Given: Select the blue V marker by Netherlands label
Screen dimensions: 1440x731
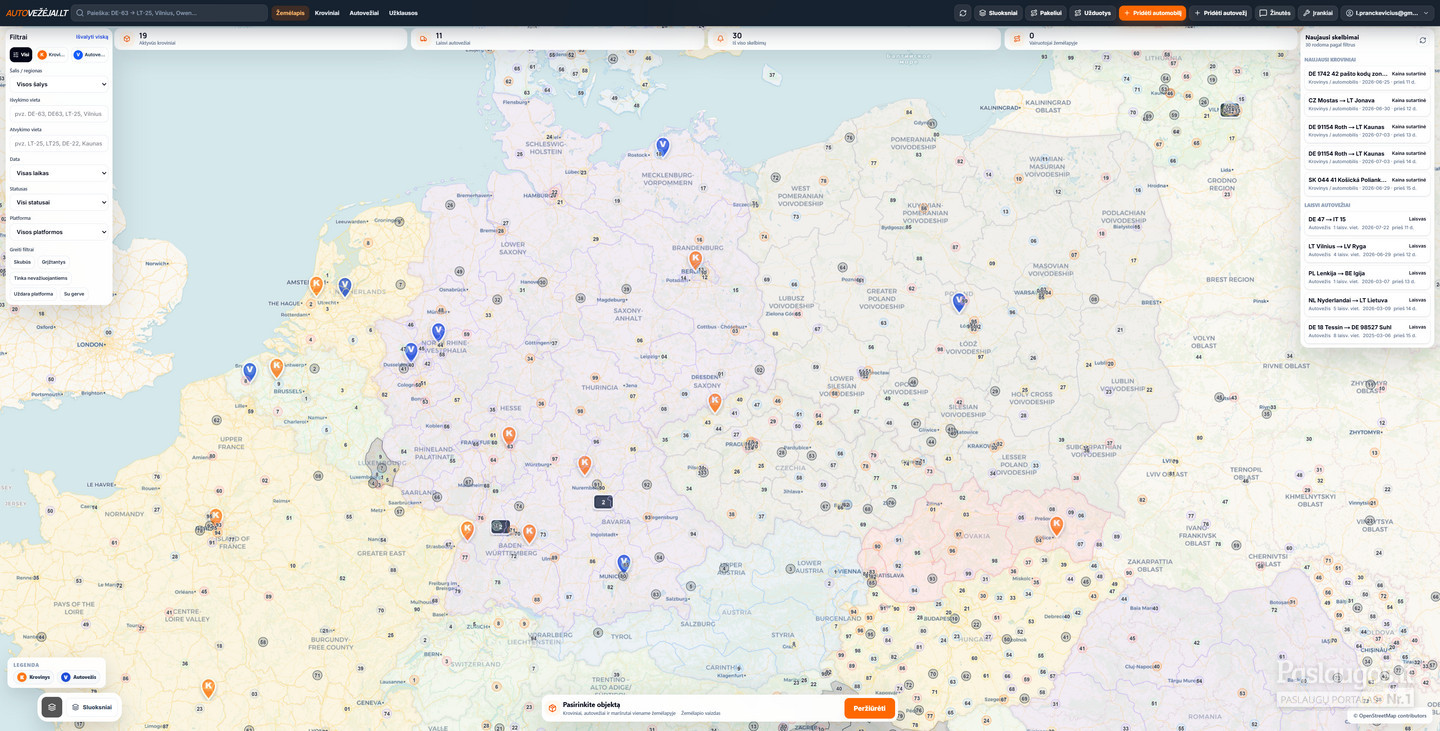Looking at the screenshot, I should click(345, 287).
